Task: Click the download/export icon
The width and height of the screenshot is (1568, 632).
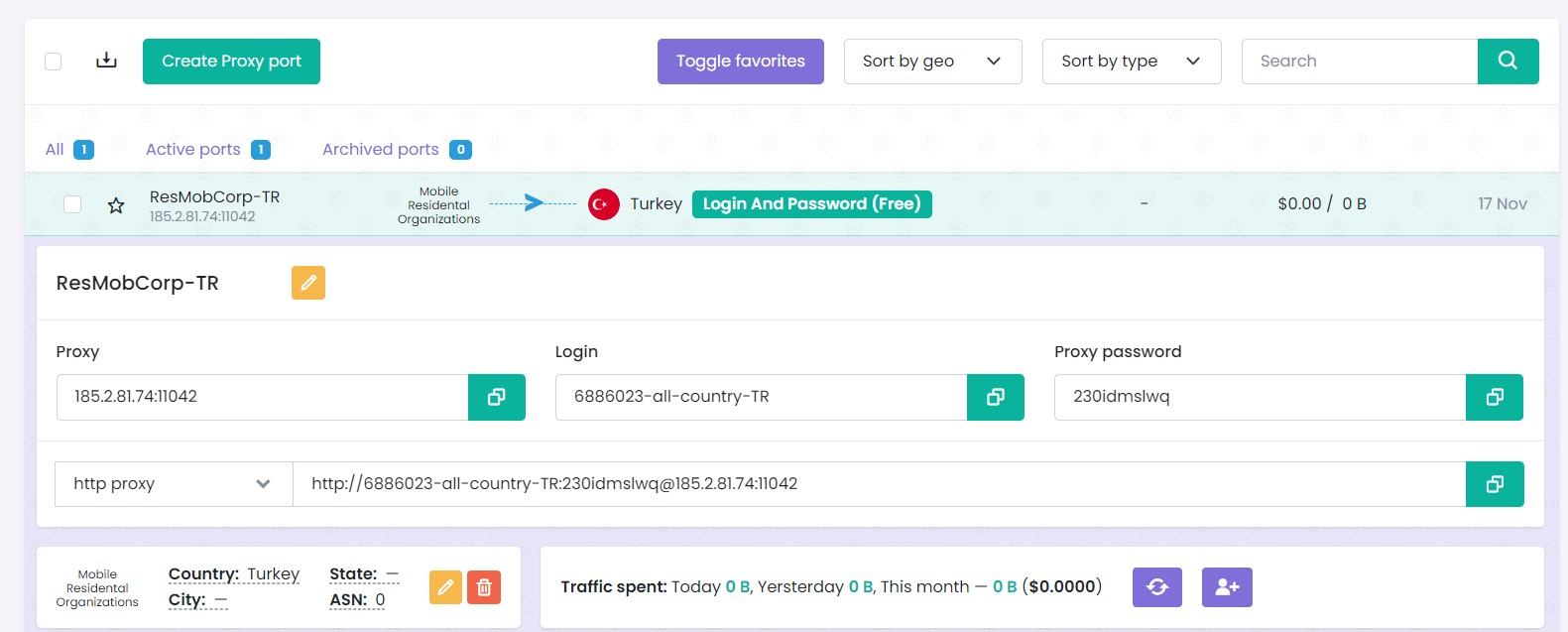Action: [x=106, y=61]
